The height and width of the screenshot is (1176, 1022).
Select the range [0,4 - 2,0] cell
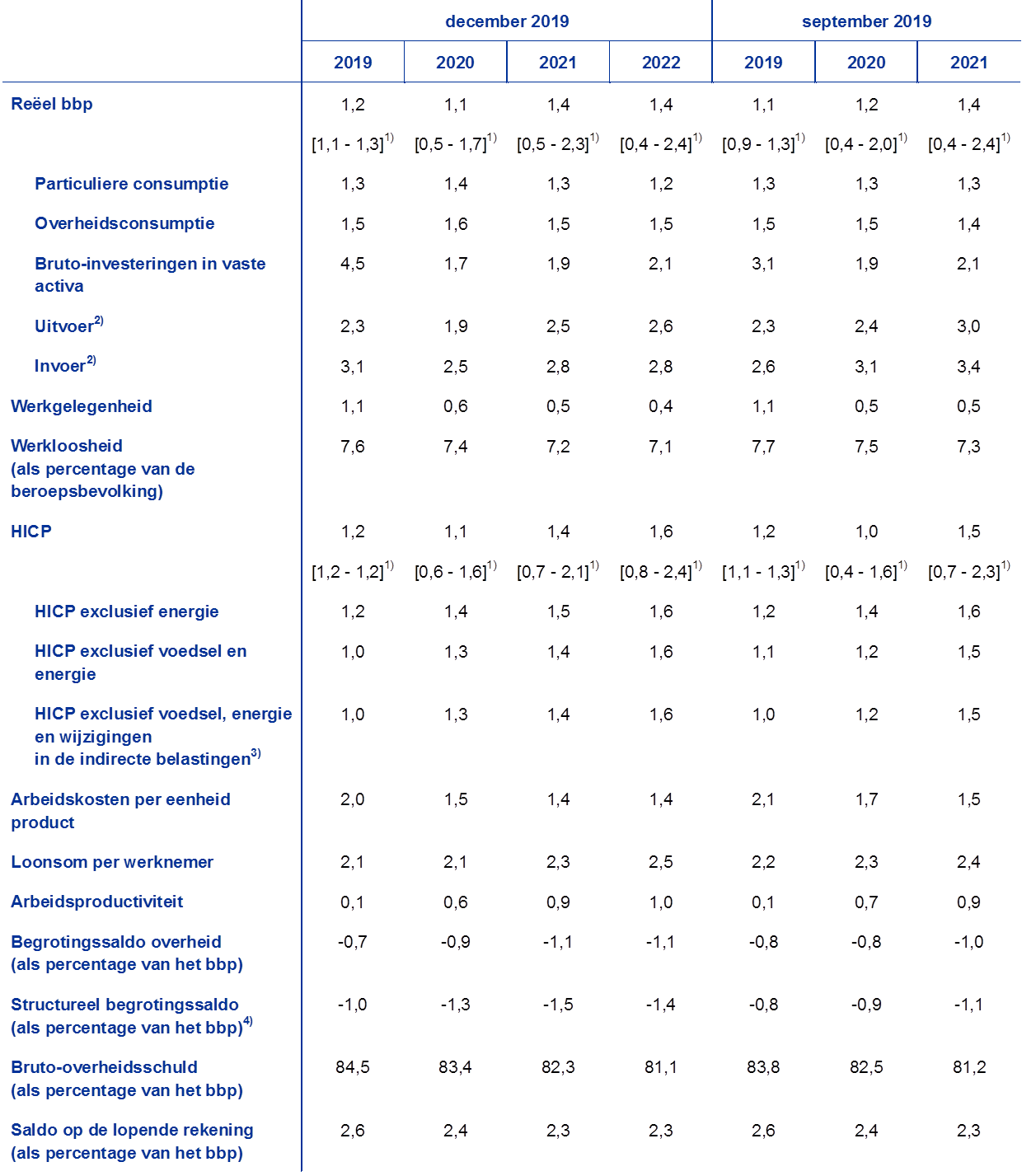tap(866, 143)
